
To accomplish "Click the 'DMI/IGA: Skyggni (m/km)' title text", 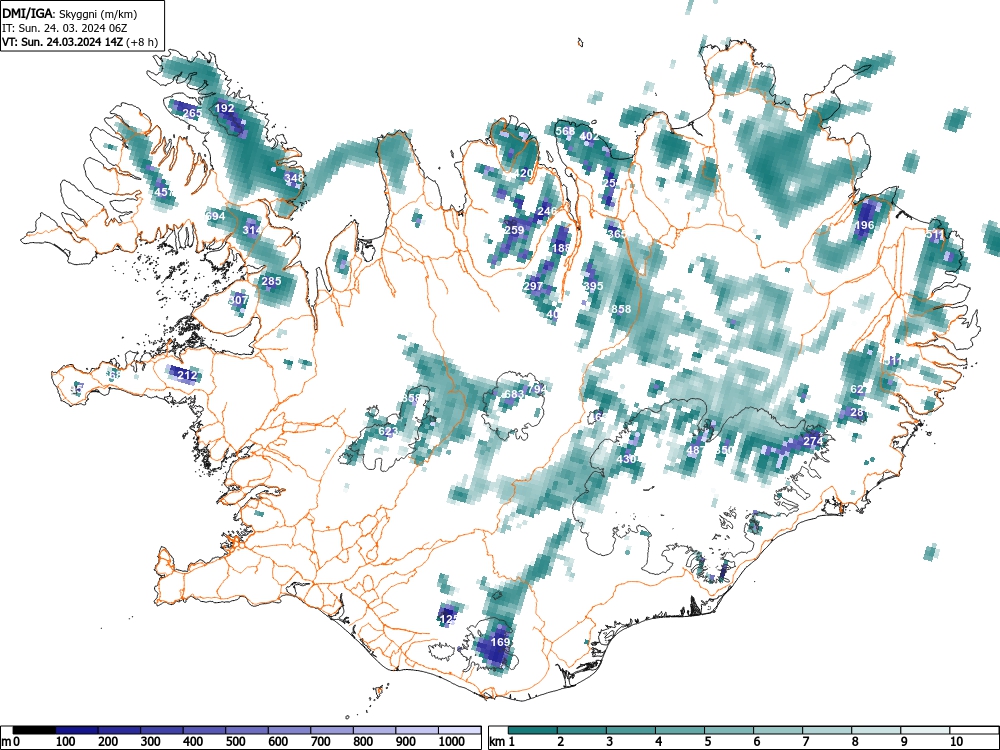I will (x=70, y=13).
